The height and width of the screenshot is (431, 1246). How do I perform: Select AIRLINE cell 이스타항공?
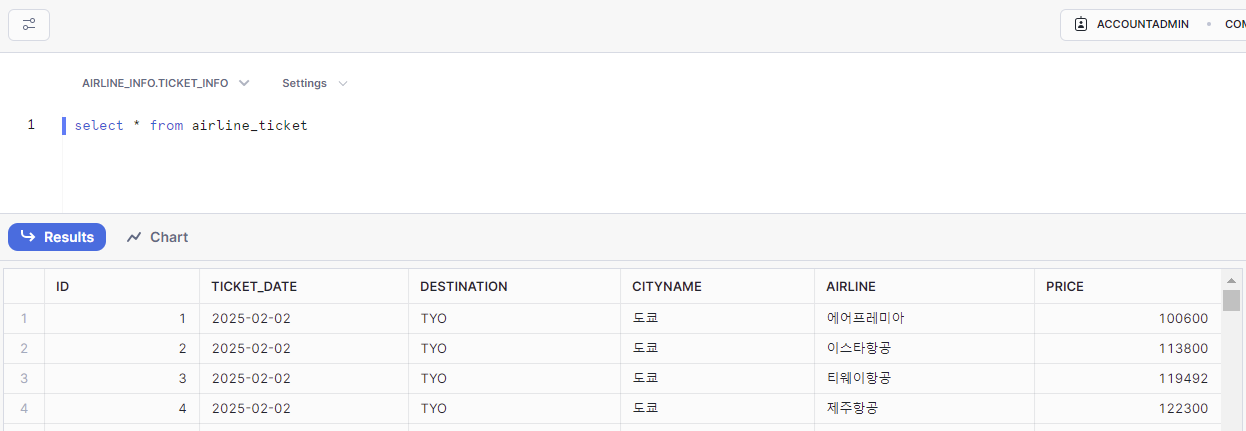click(x=924, y=349)
